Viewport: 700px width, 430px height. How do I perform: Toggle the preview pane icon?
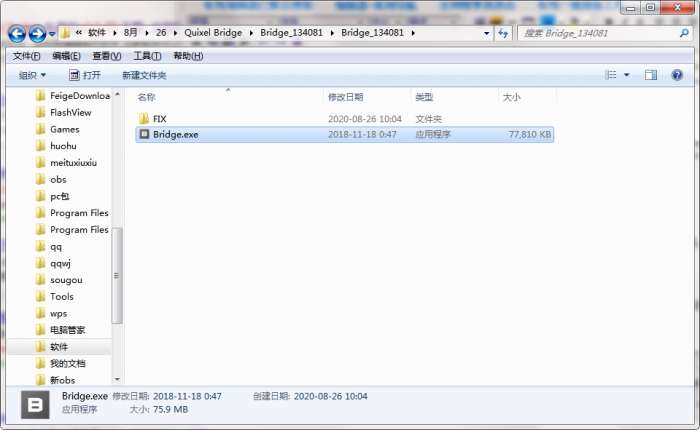(x=650, y=75)
